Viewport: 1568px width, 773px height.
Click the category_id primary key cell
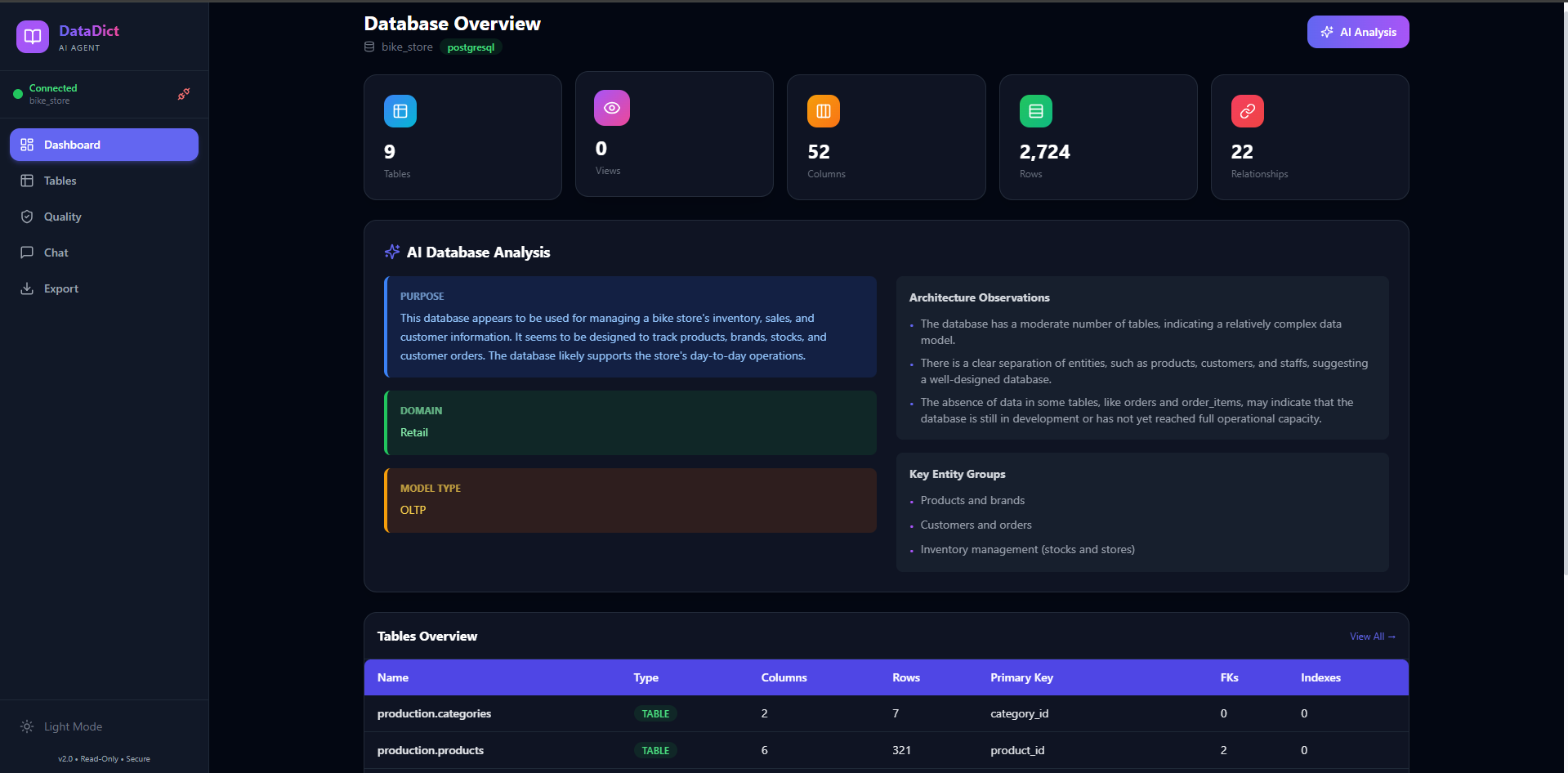click(x=1019, y=713)
